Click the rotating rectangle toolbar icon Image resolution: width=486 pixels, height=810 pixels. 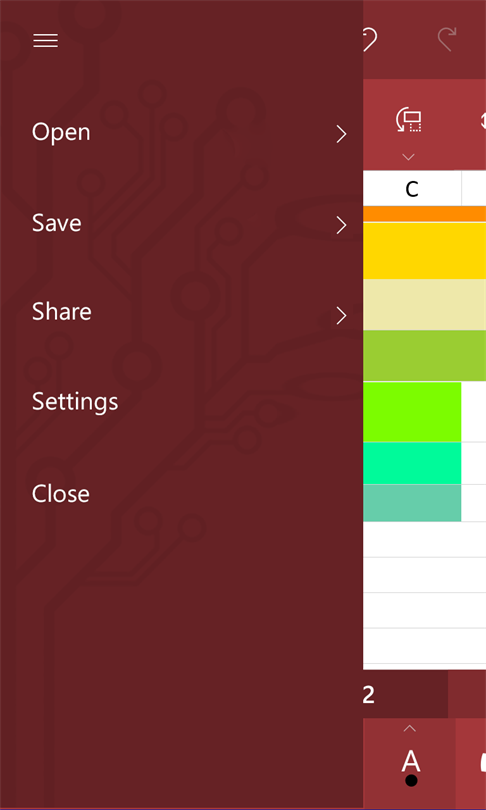[409, 120]
